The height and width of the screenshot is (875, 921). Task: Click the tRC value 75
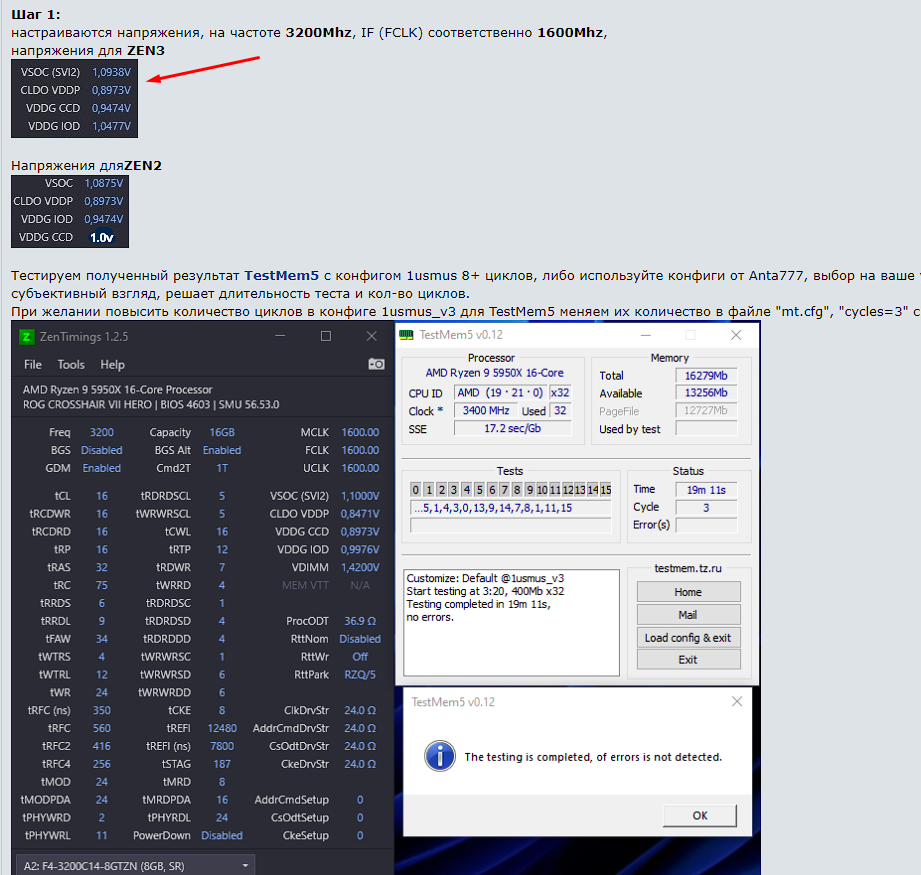click(102, 585)
